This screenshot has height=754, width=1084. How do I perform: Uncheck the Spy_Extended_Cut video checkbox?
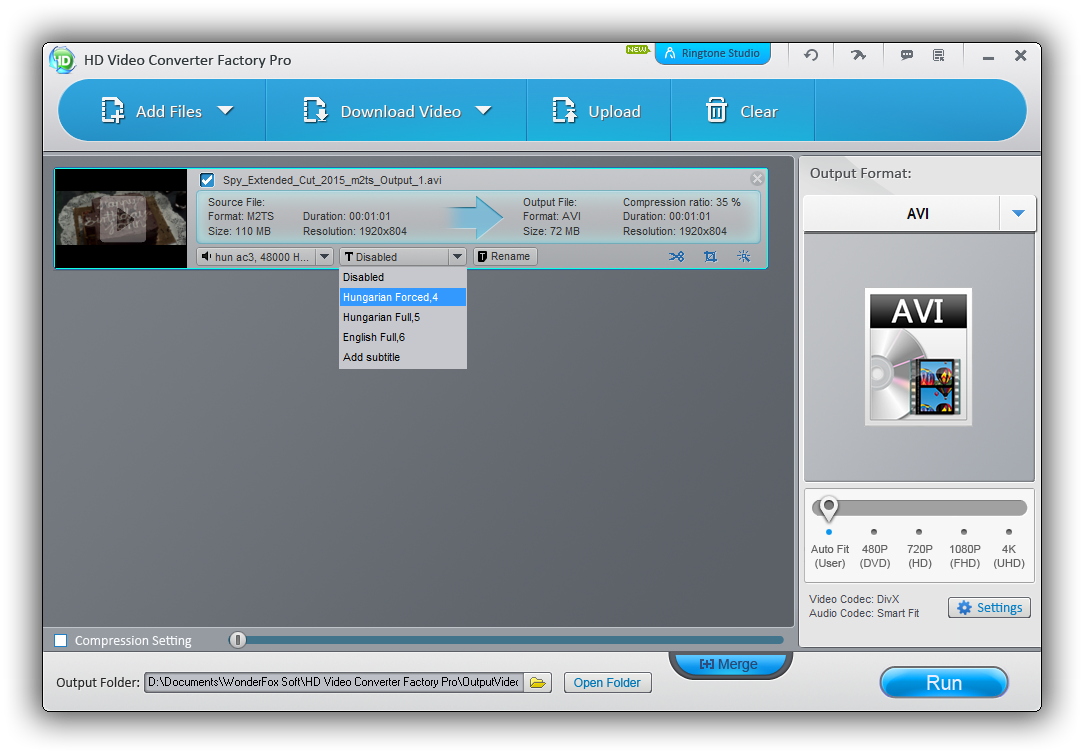coord(207,180)
